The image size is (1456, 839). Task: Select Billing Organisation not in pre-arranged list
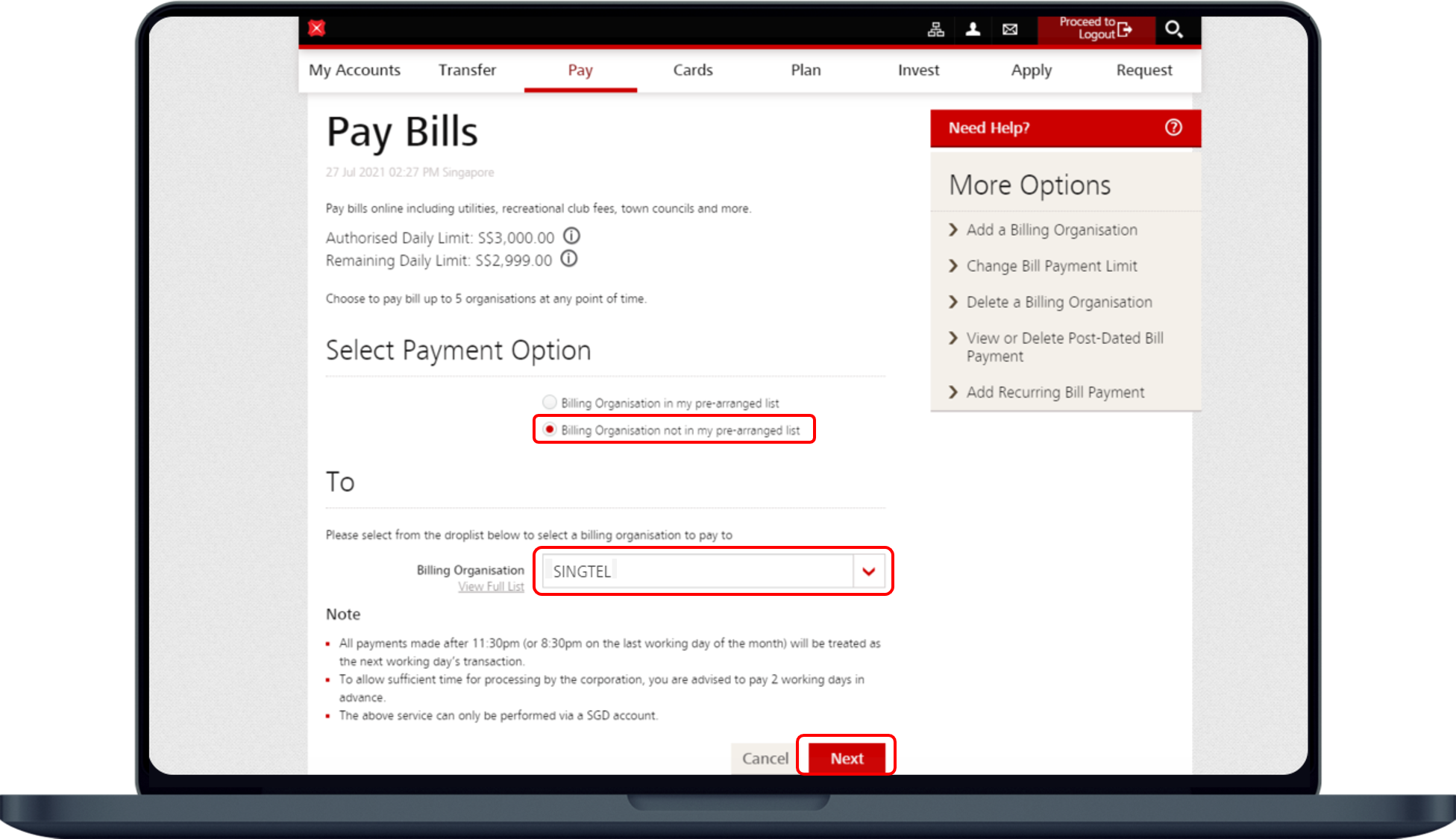click(x=550, y=430)
